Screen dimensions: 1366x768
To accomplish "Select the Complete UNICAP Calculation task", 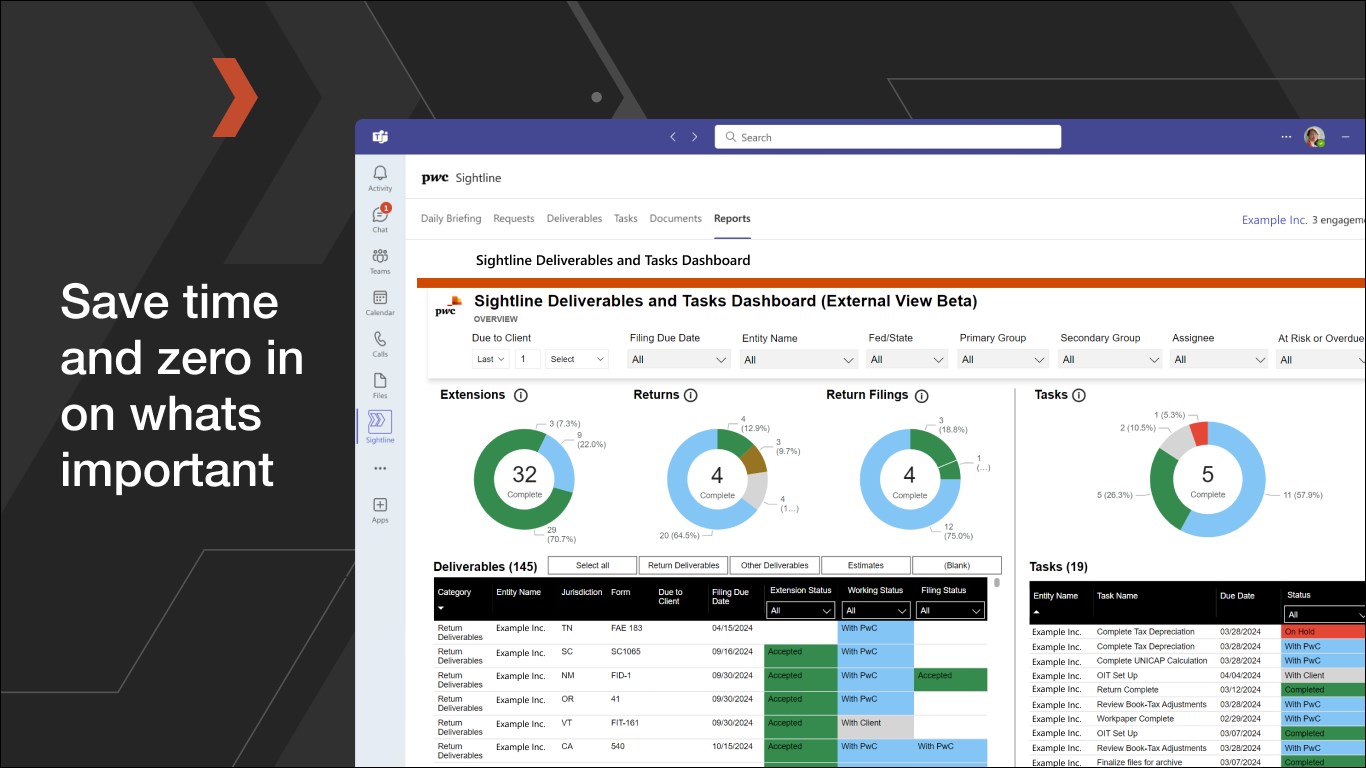I will [x=1152, y=661].
